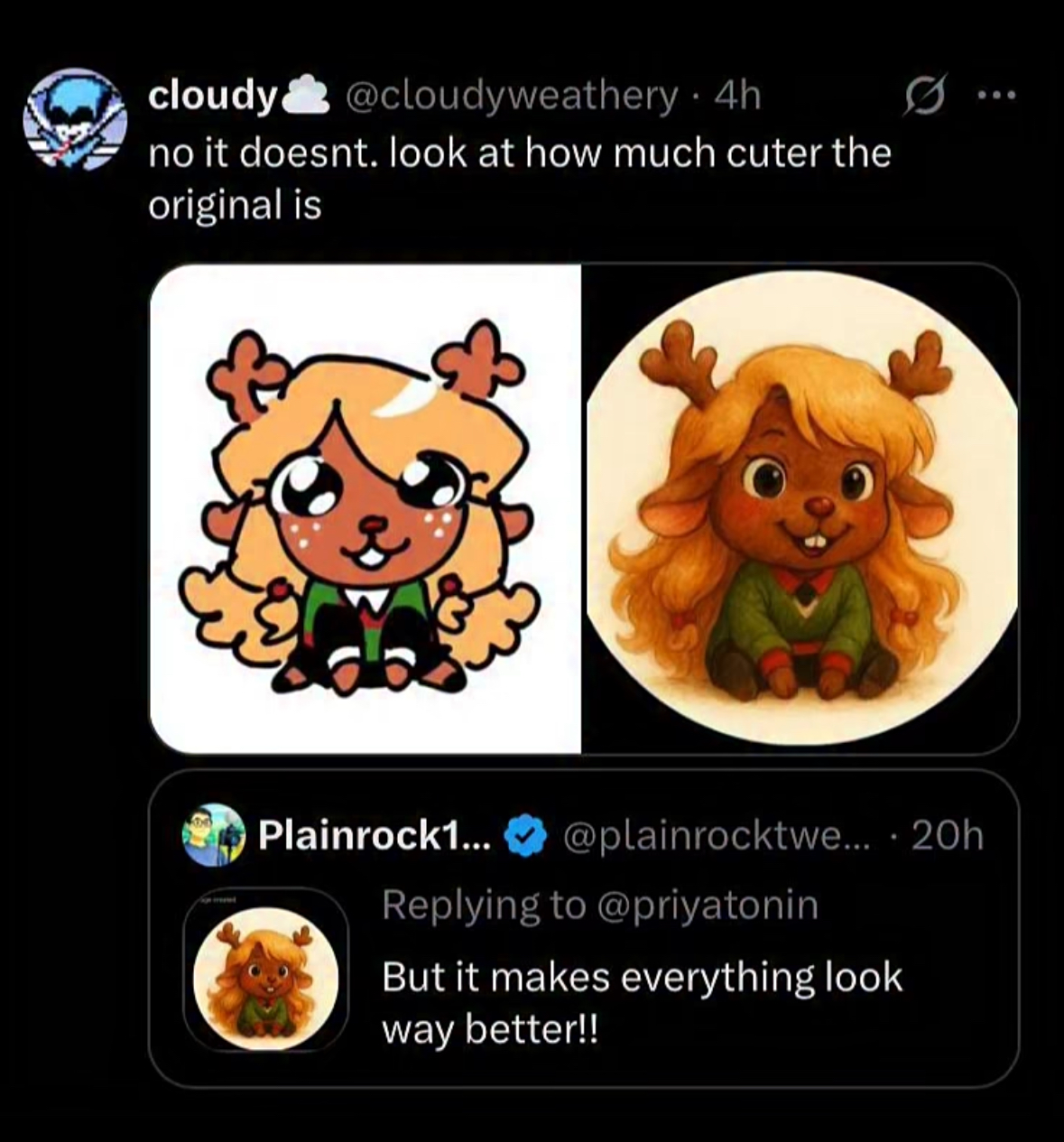Open the @priyatonin mention link
Image resolution: width=1064 pixels, height=1142 pixels.
coord(707,905)
